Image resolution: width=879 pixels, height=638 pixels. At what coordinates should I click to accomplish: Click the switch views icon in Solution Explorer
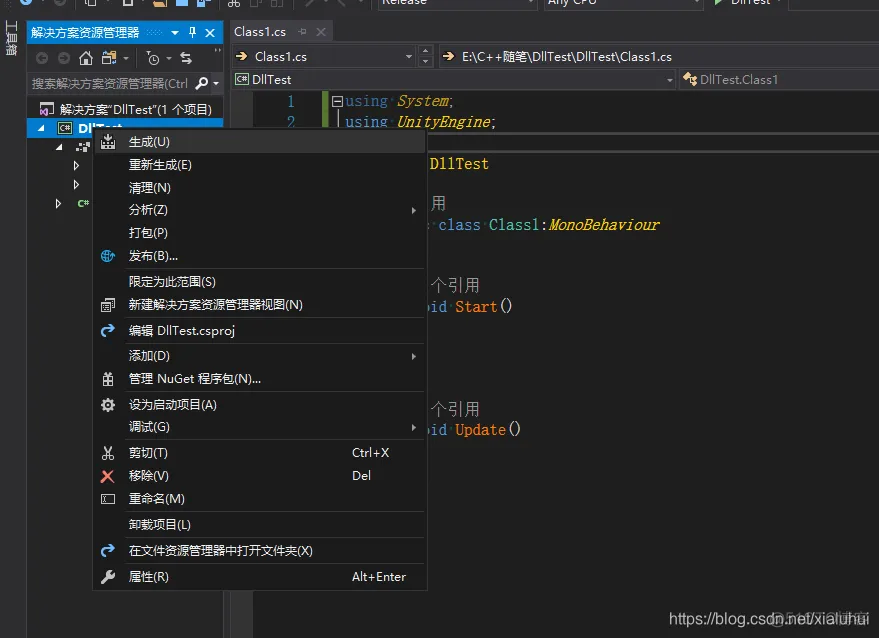(109, 57)
